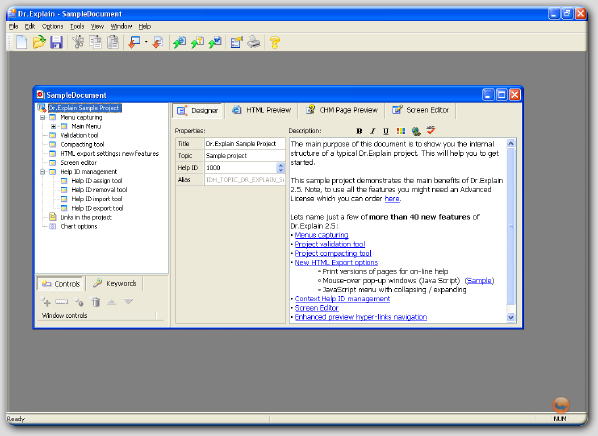Image resolution: width=598 pixels, height=436 pixels.
Task: Open a project with the folder icon
Action: point(39,42)
